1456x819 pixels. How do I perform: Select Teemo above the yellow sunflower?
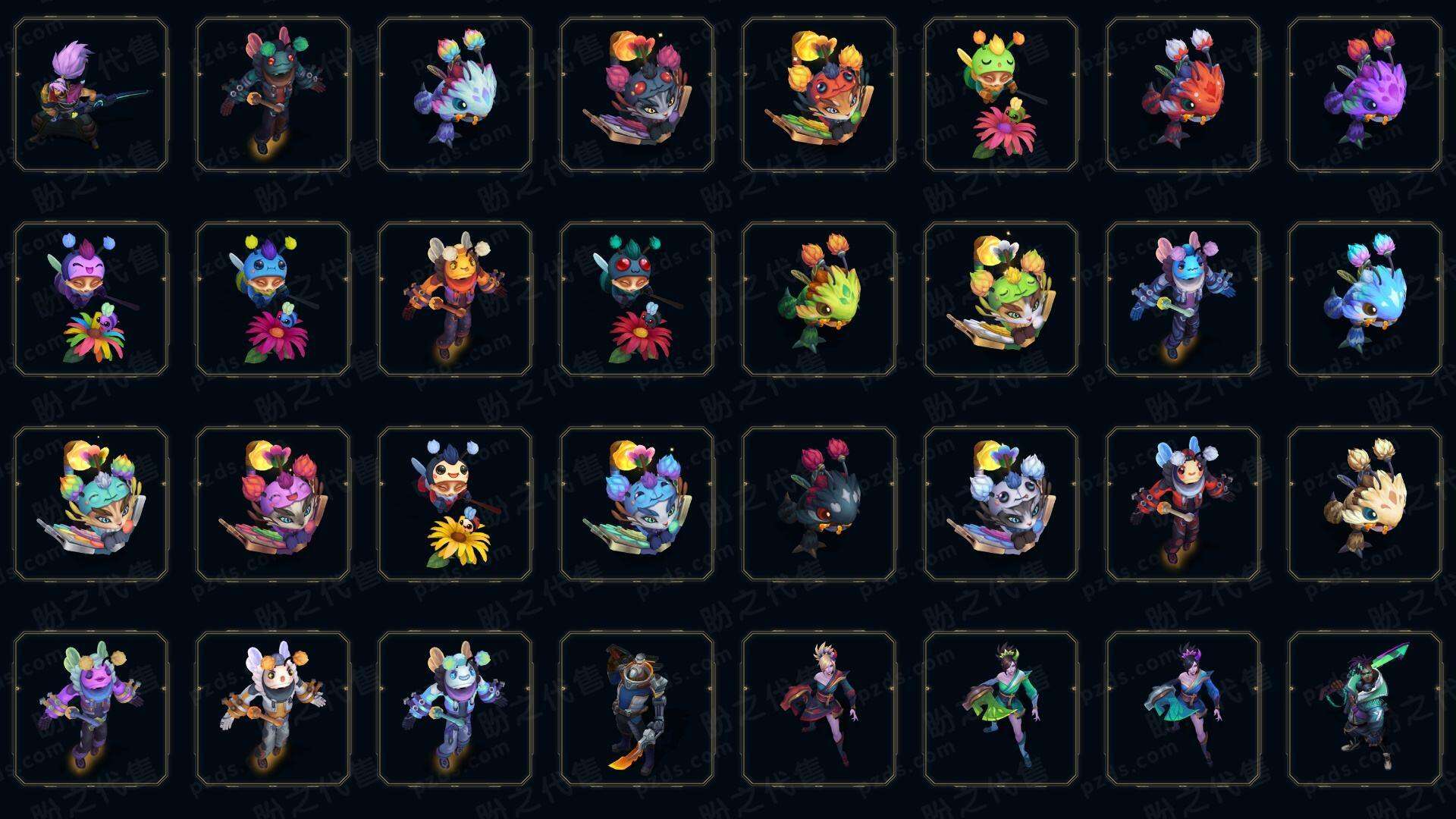455,504
